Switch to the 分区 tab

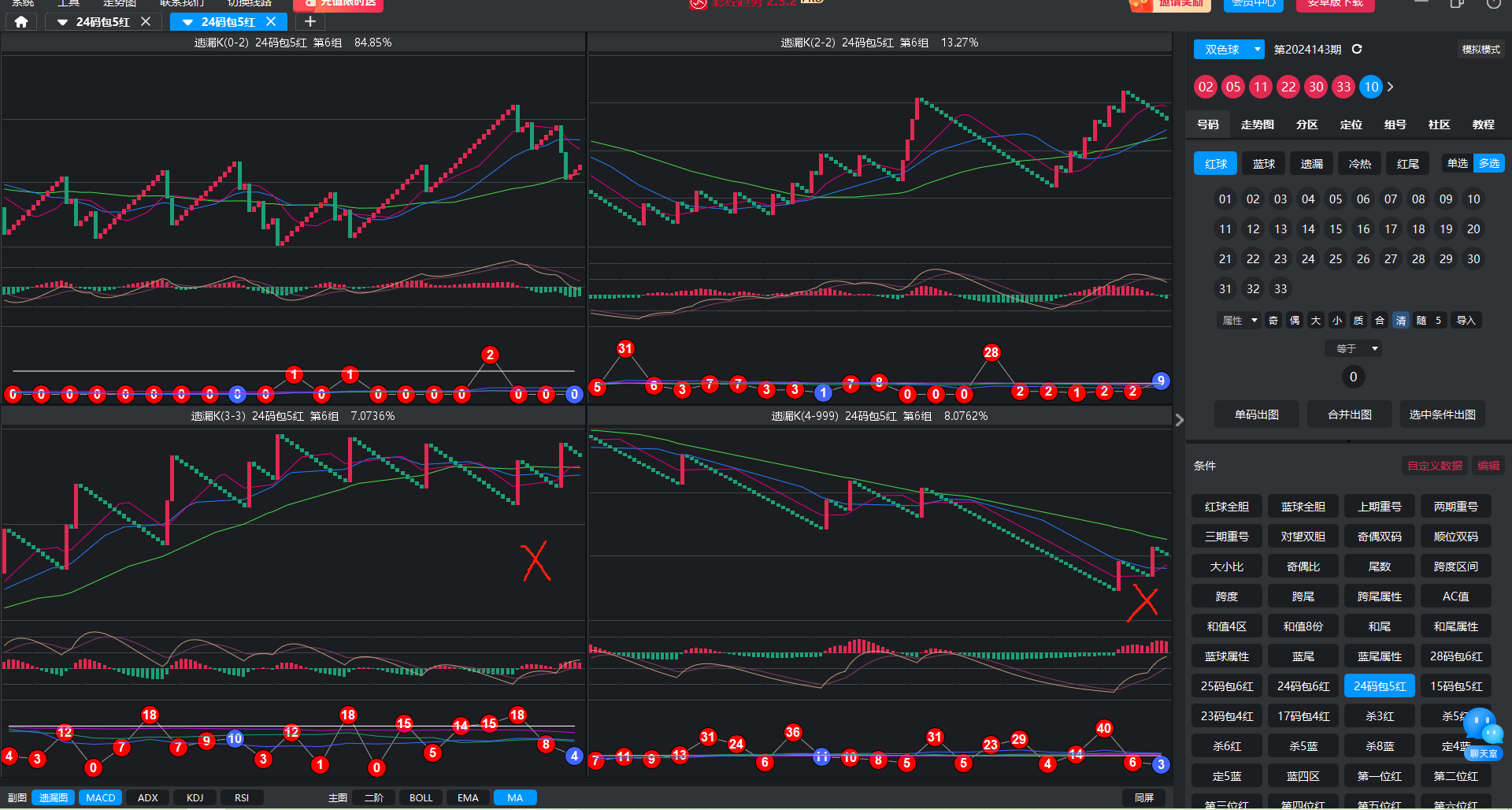[x=1307, y=124]
